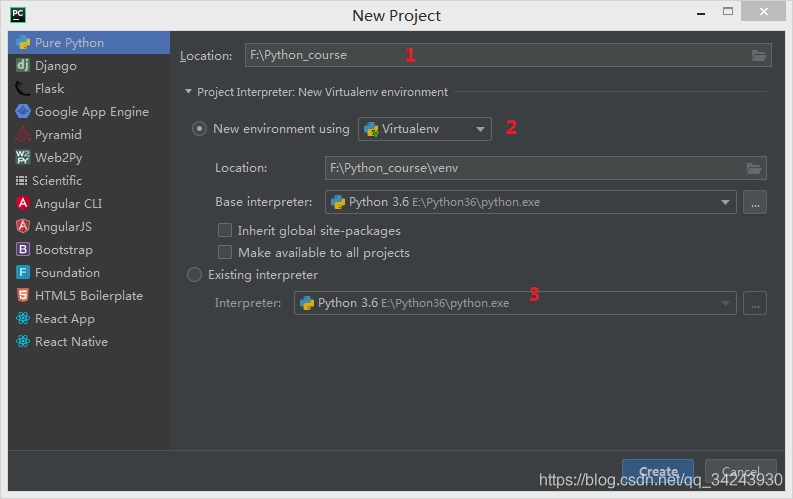Choose Foundation project type
The image size is (793, 499).
[89, 272]
